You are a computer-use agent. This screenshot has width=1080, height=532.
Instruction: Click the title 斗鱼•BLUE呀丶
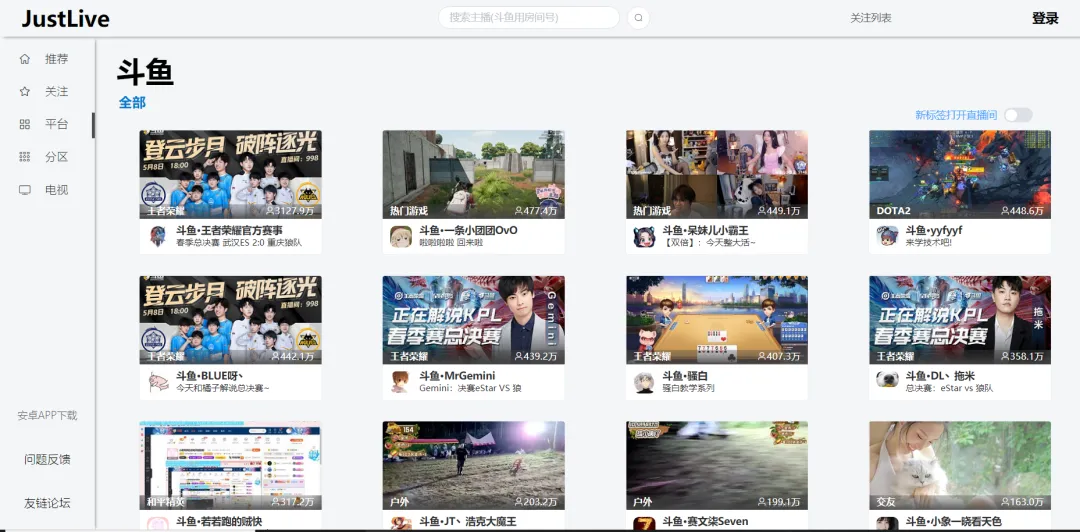(x=209, y=376)
